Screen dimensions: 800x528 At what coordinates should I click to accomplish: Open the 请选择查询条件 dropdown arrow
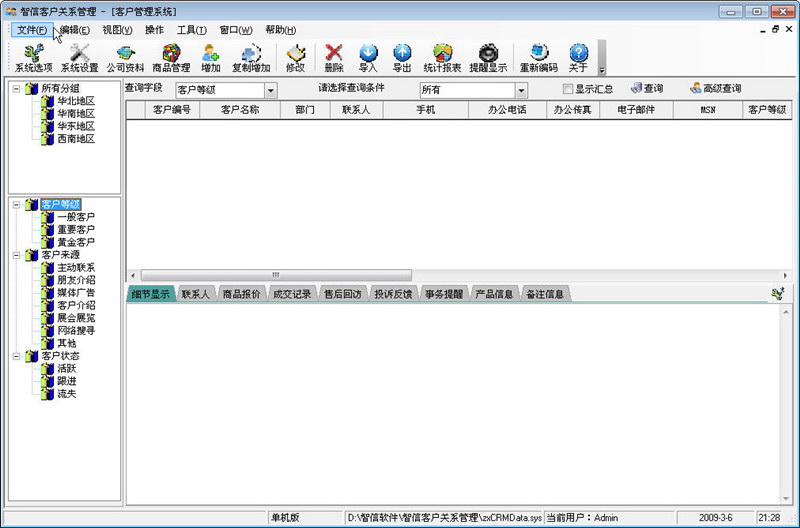point(521,90)
